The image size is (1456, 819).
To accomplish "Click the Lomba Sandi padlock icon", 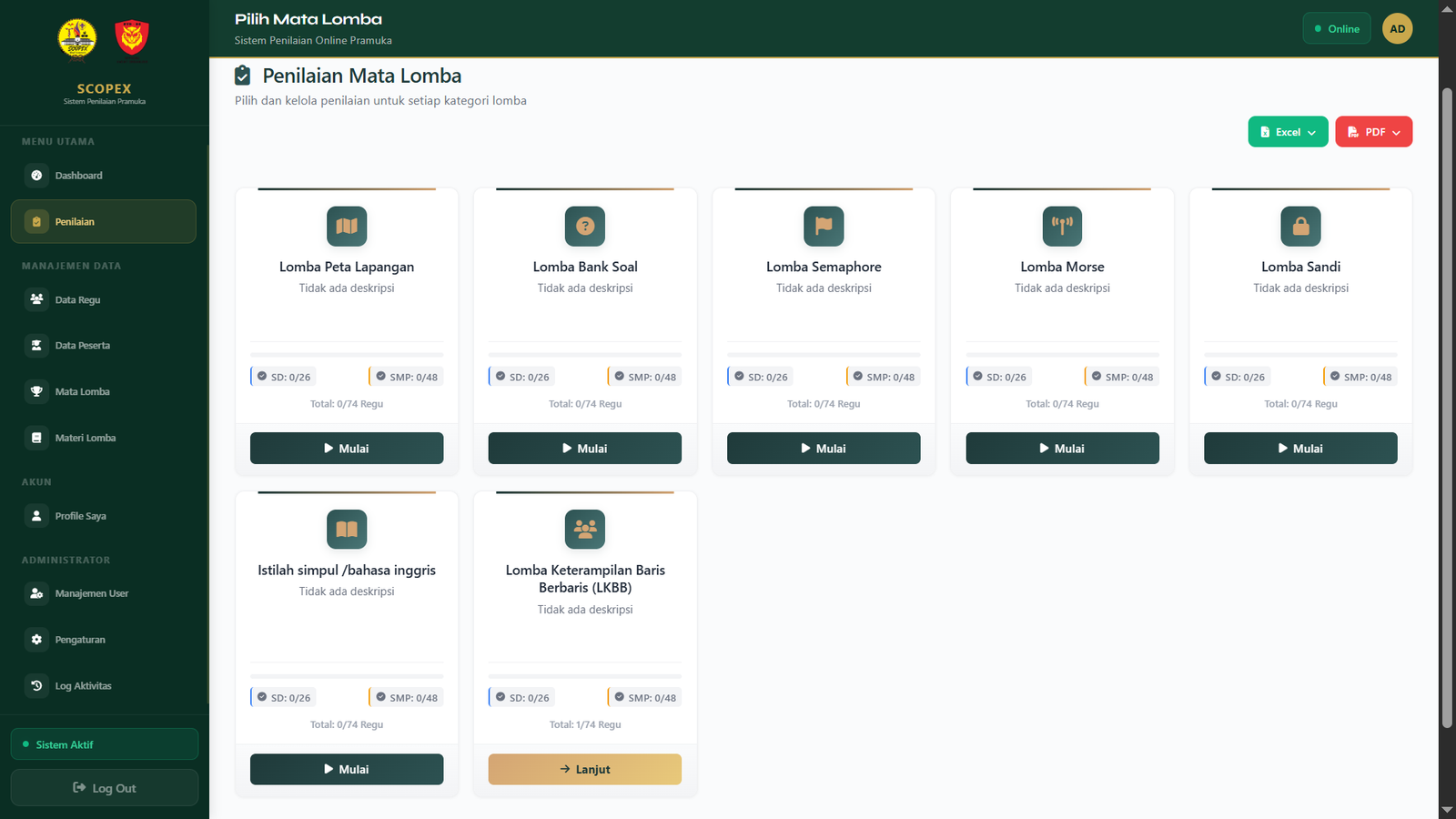I will (x=1300, y=226).
